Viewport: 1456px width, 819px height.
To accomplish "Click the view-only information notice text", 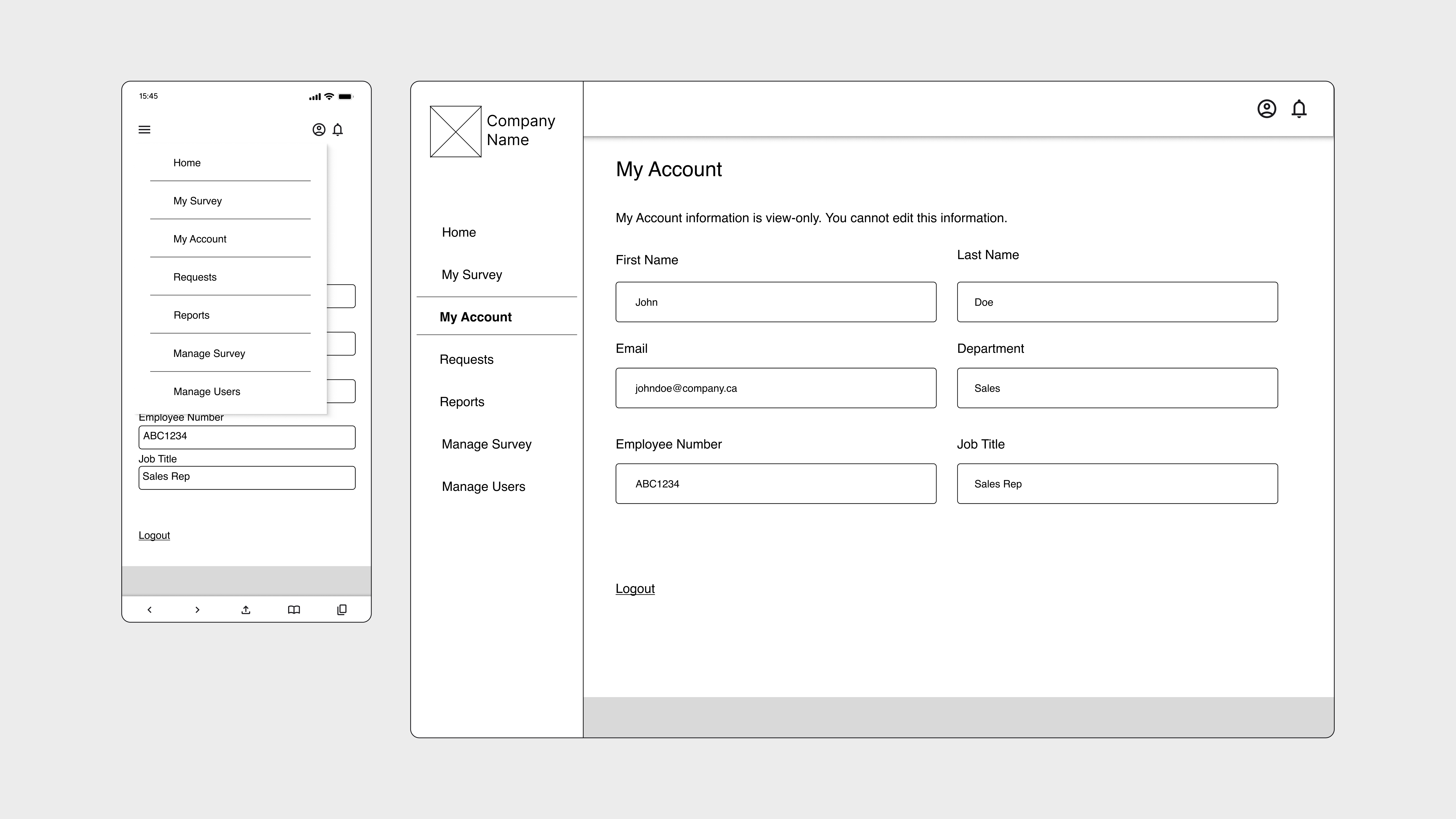I will [x=811, y=218].
